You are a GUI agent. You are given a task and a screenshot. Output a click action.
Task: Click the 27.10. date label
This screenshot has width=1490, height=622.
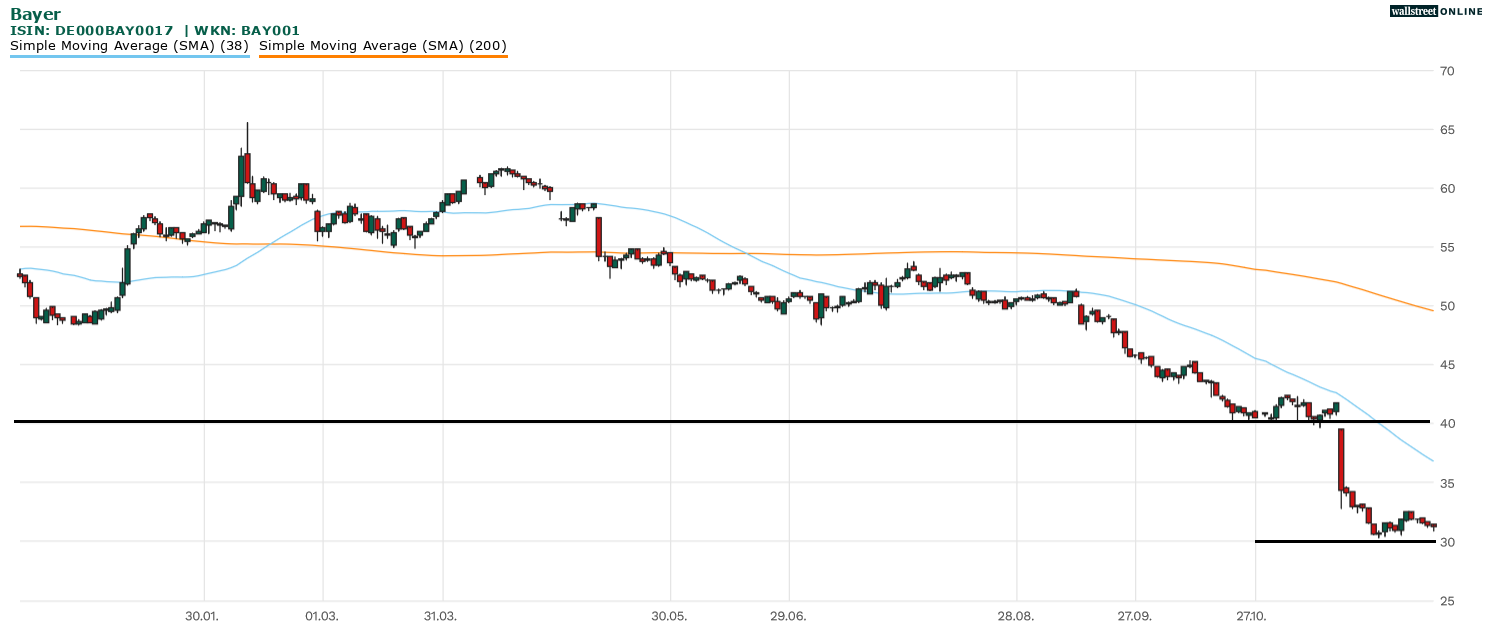tap(1254, 617)
